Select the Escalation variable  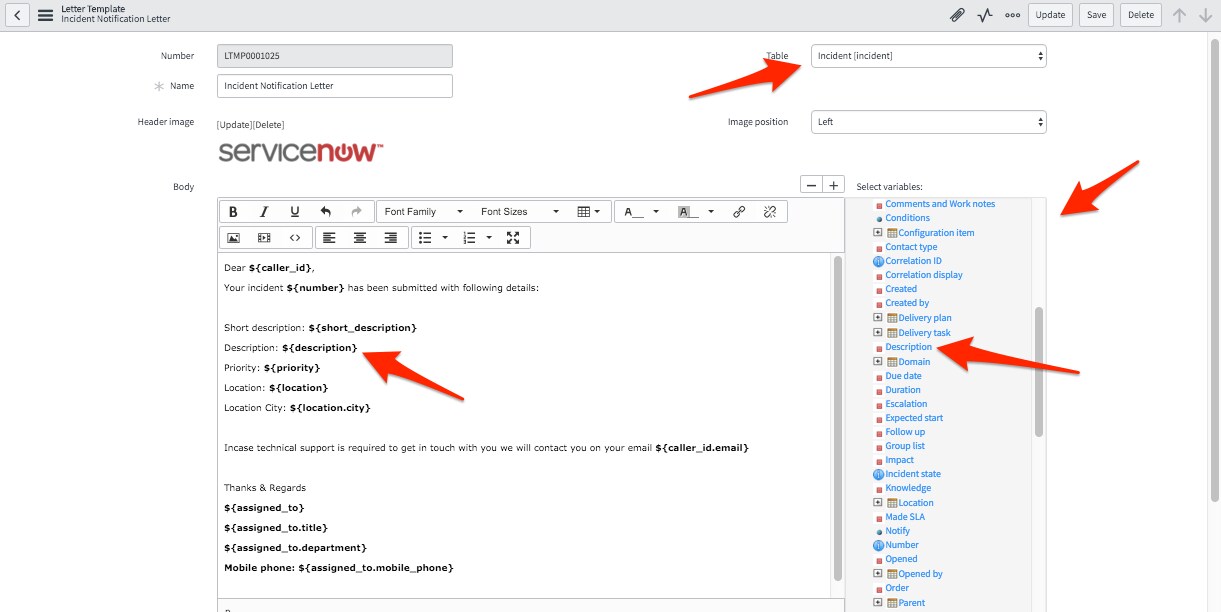pyautogui.click(x=906, y=404)
